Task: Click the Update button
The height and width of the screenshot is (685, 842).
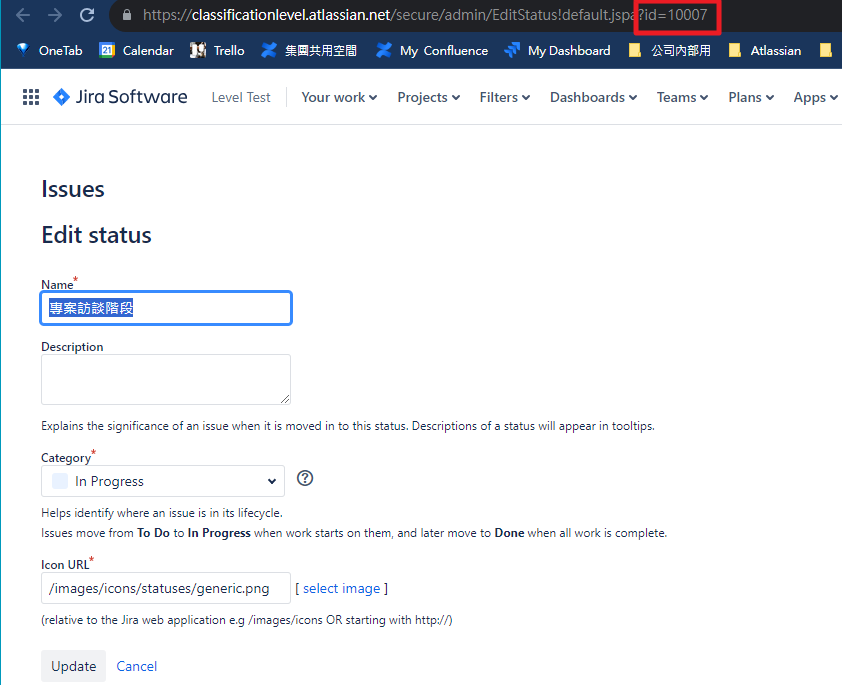Action: click(74, 666)
